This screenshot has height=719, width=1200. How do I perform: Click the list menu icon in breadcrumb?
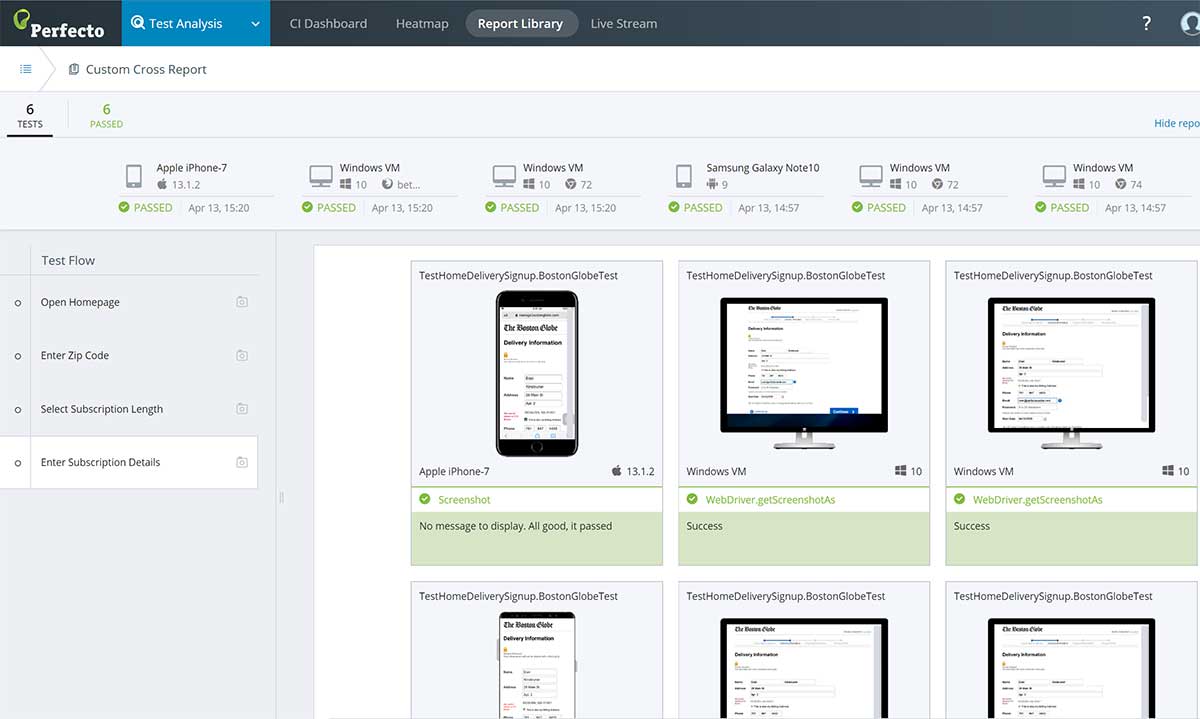pos(26,69)
